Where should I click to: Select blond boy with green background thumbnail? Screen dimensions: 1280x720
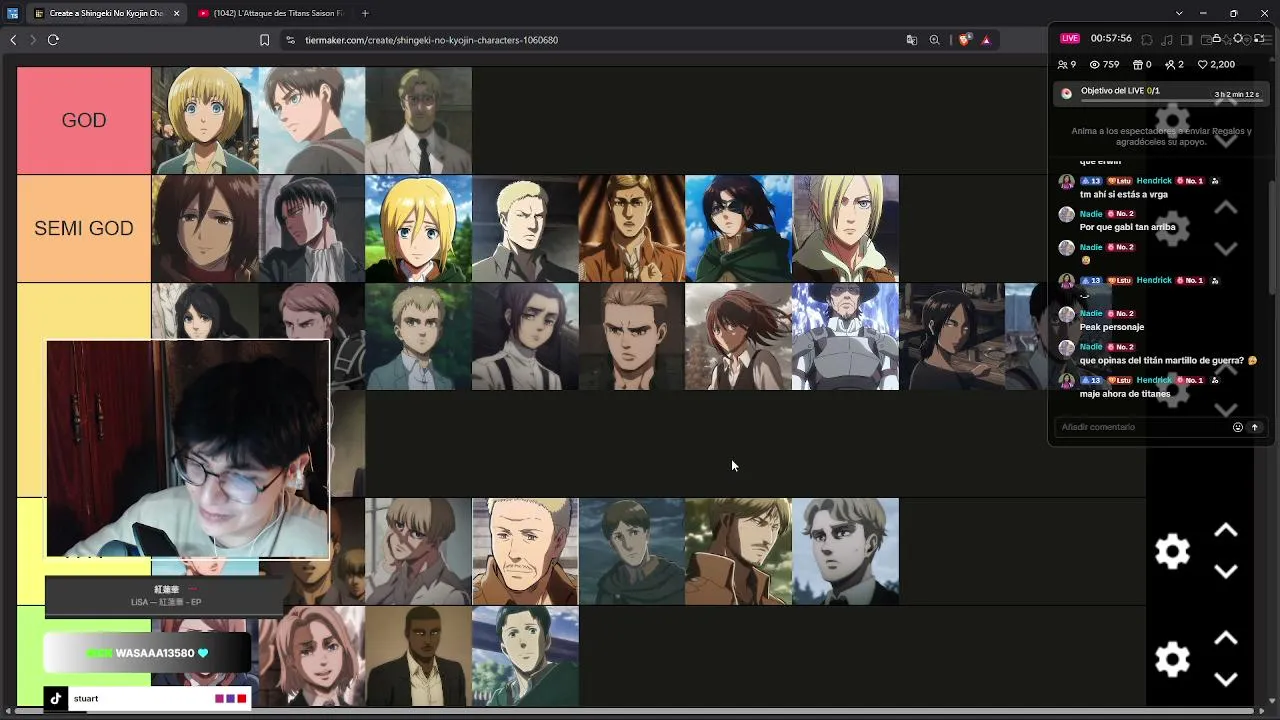pyautogui.click(x=418, y=337)
